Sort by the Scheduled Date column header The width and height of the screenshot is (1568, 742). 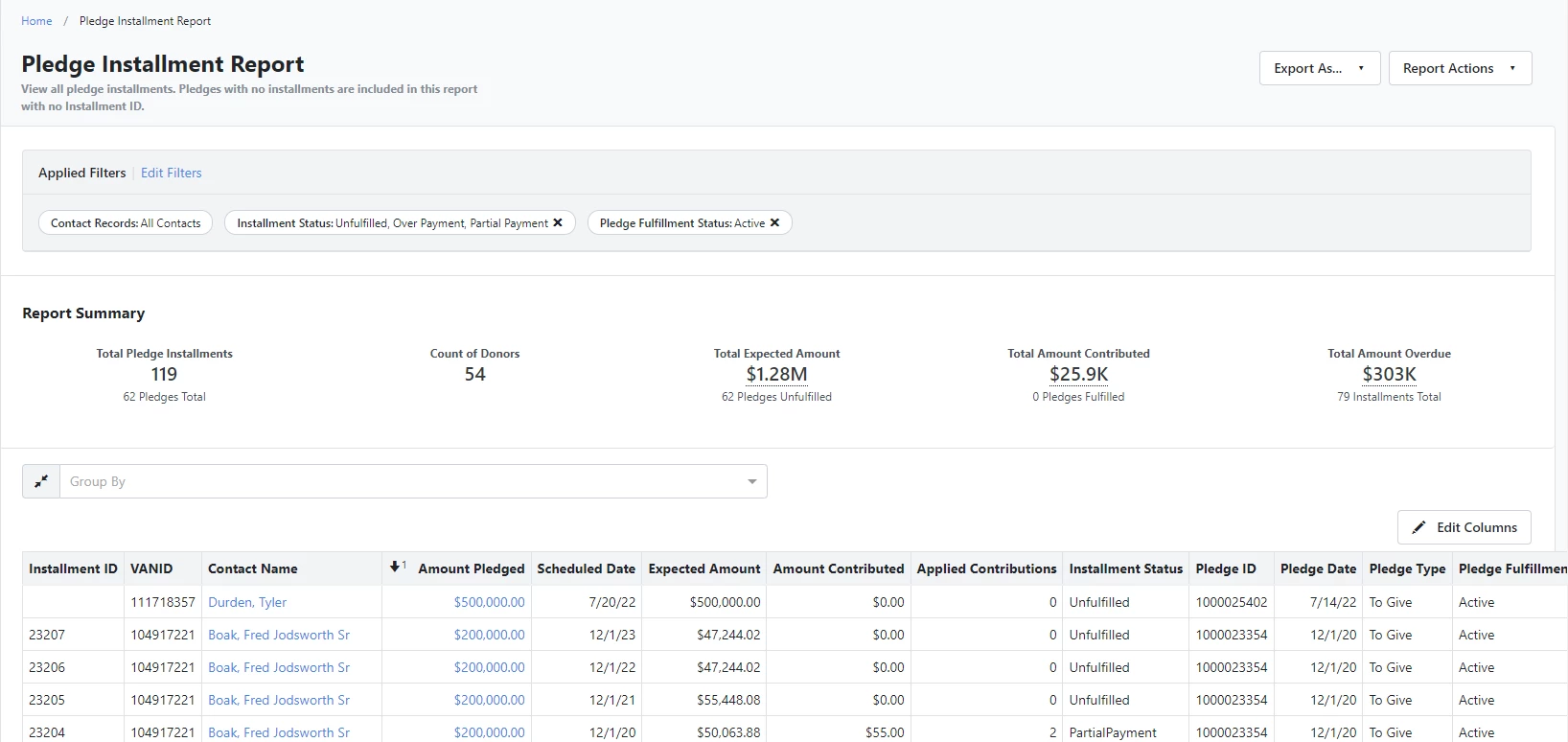[587, 568]
